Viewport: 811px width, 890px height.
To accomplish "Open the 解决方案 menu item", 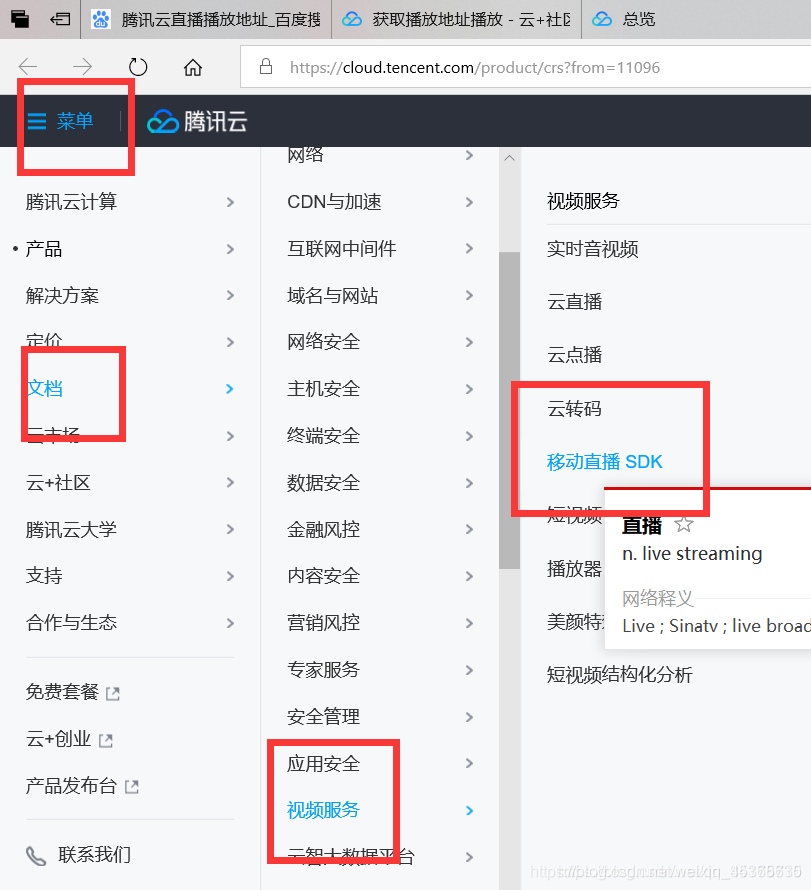I will coord(62,295).
